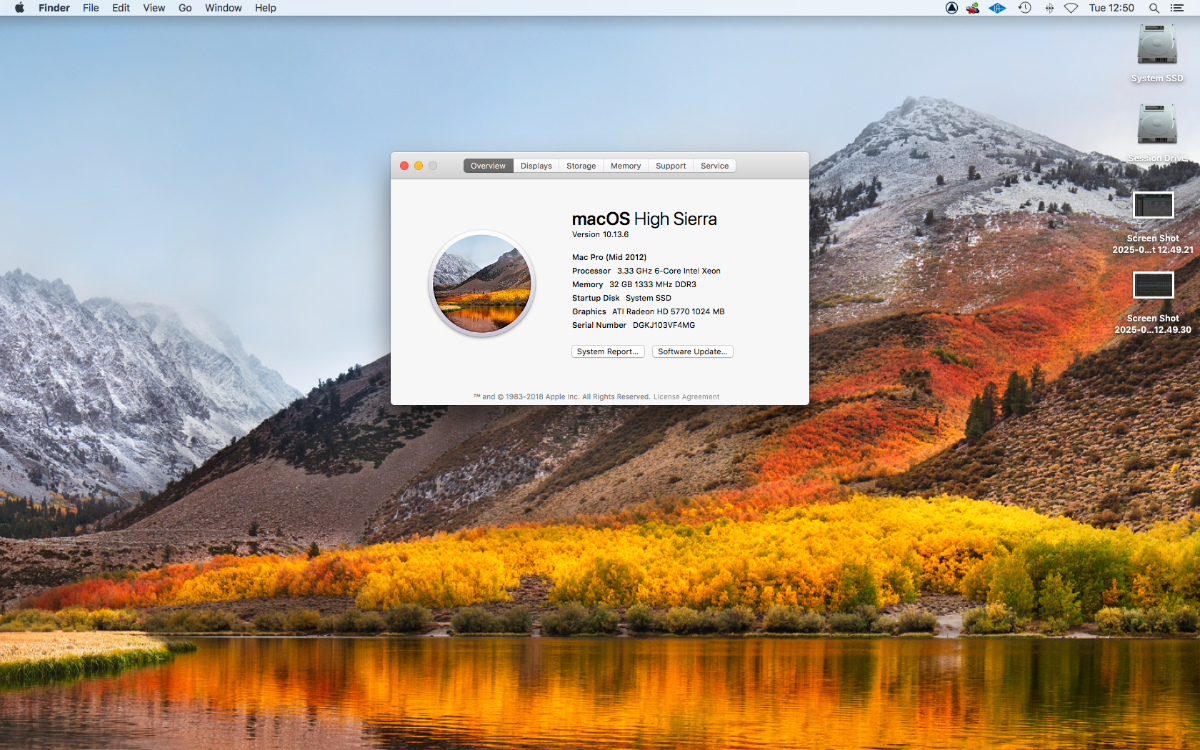Open the Memory tab
The height and width of the screenshot is (750, 1200).
point(626,166)
